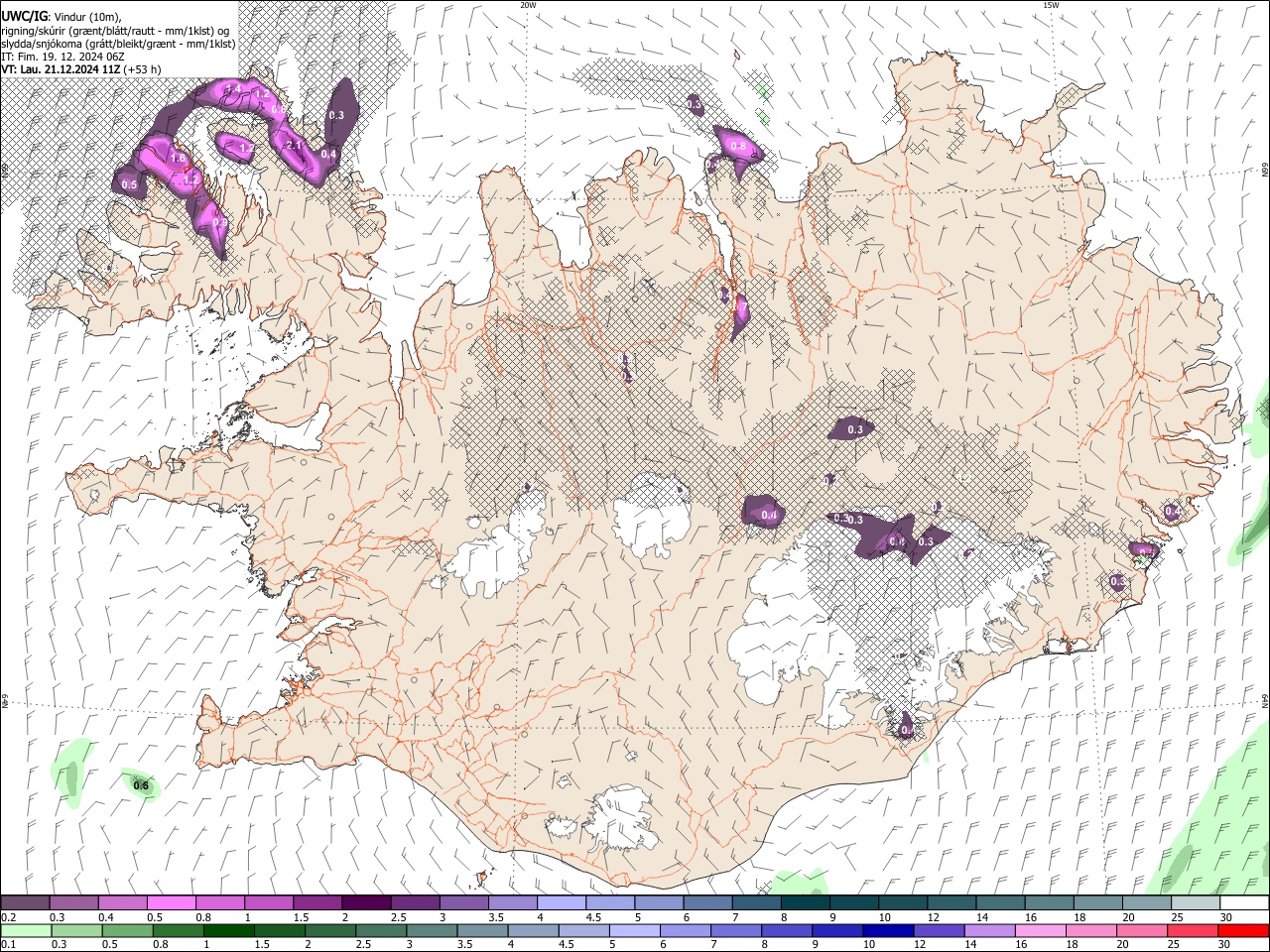Click the rain legend swatch between 1 and 1.5

tap(230, 930)
